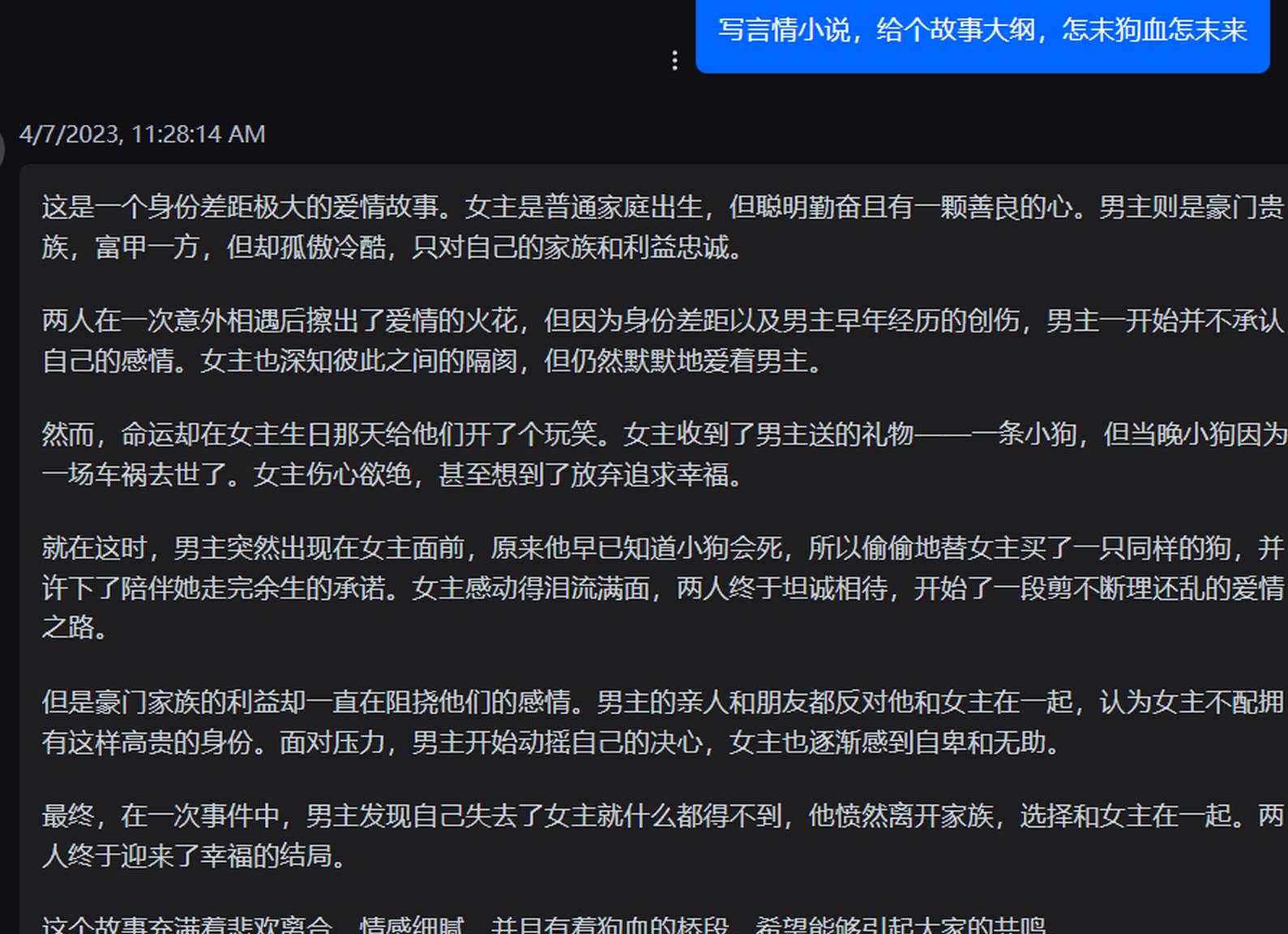Click the assistant avatar beside the timestamp
The width and height of the screenshot is (1288, 934).
[x=2, y=148]
